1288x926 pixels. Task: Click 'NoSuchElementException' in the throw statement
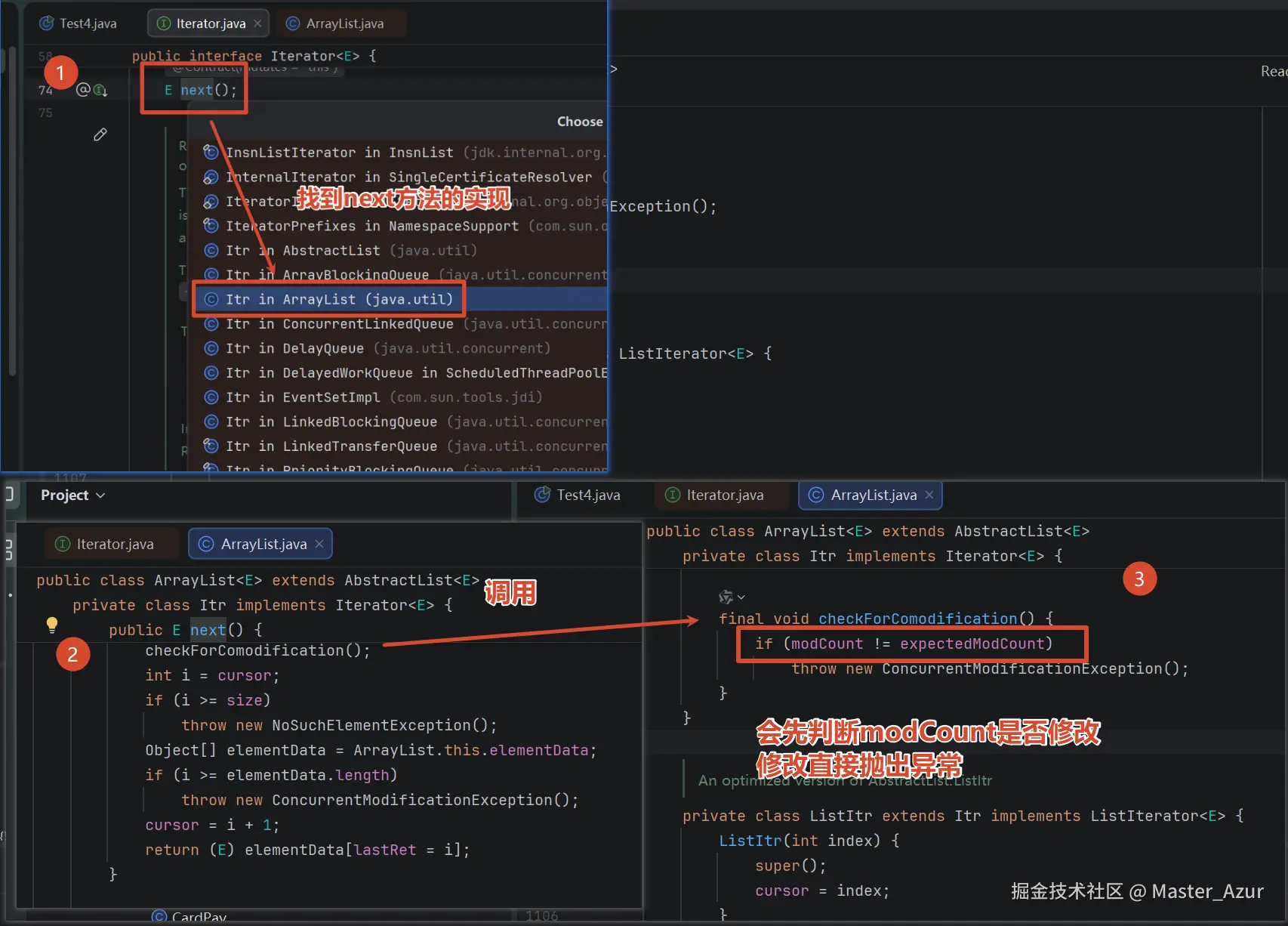(371, 725)
